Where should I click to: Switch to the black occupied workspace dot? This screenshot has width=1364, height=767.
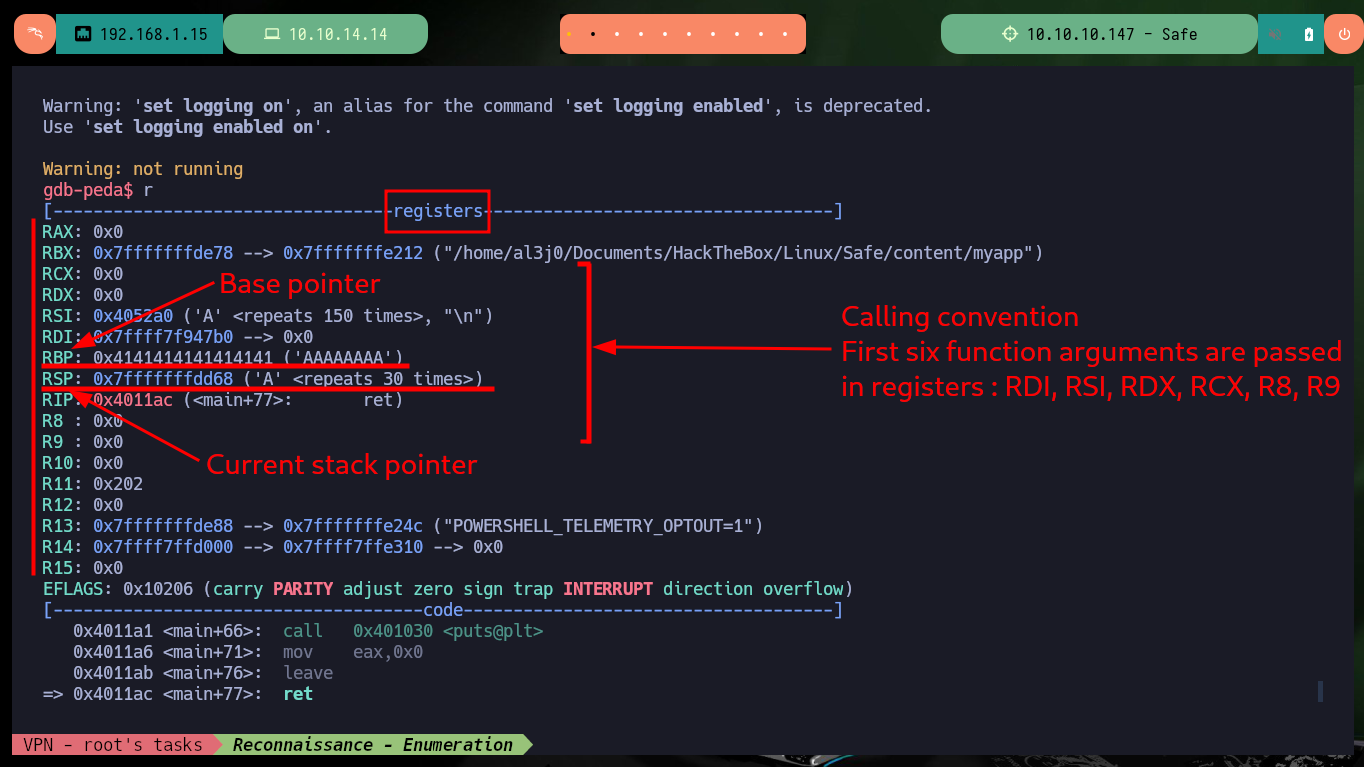coord(593,34)
